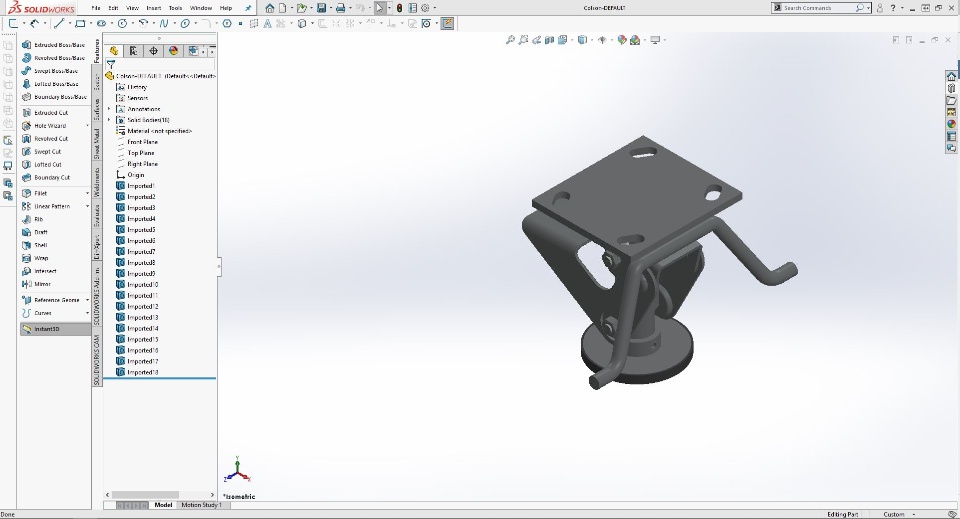Expand the Solid Bodies(18) tree node
The image size is (960, 519).
point(110,120)
